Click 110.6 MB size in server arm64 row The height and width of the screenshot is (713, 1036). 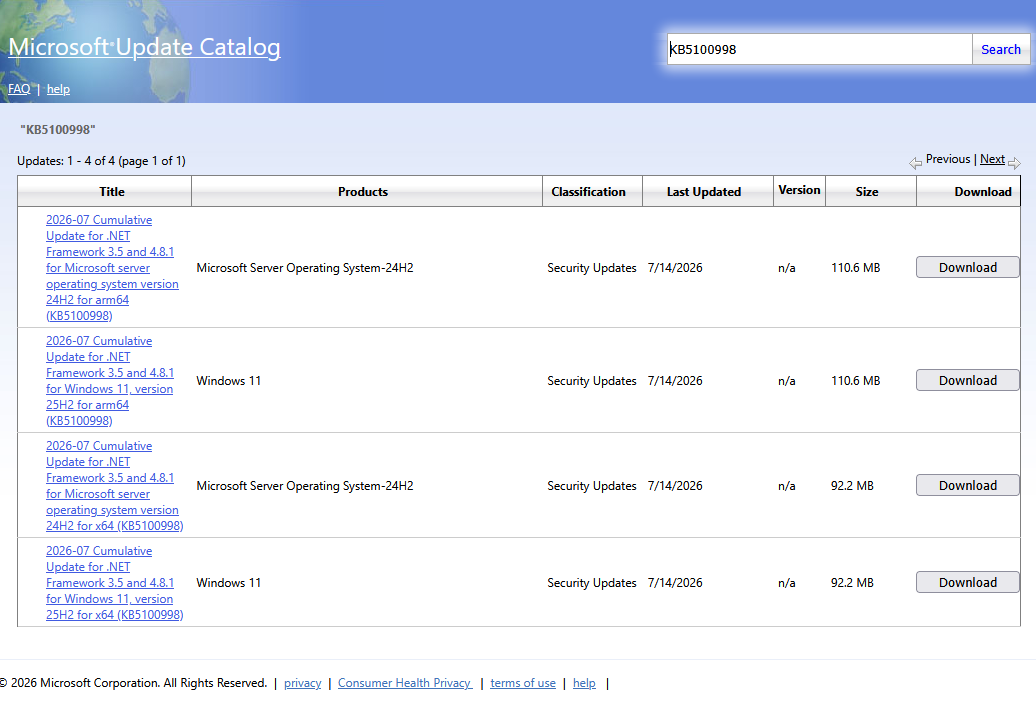click(x=855, y=268)
